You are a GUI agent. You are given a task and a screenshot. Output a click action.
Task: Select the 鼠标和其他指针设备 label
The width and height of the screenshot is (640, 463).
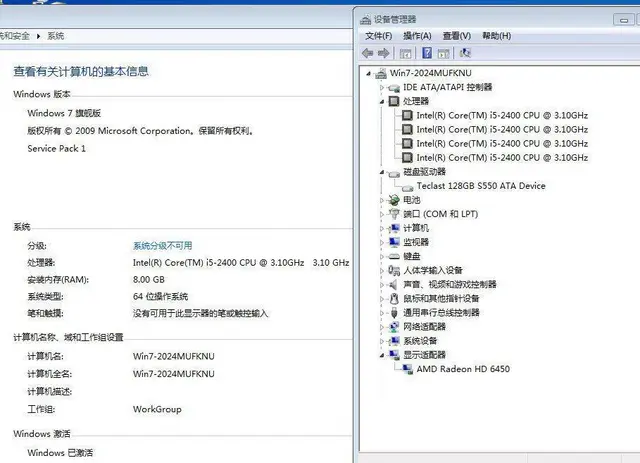click(x=441, y=298)
